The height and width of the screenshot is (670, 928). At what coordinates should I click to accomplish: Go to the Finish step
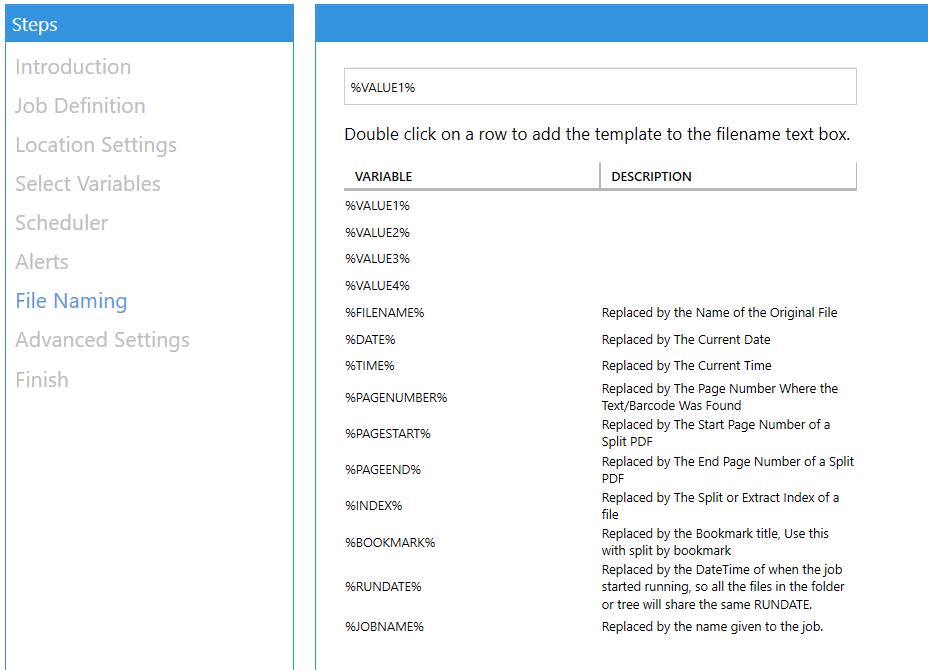point(42,379)
